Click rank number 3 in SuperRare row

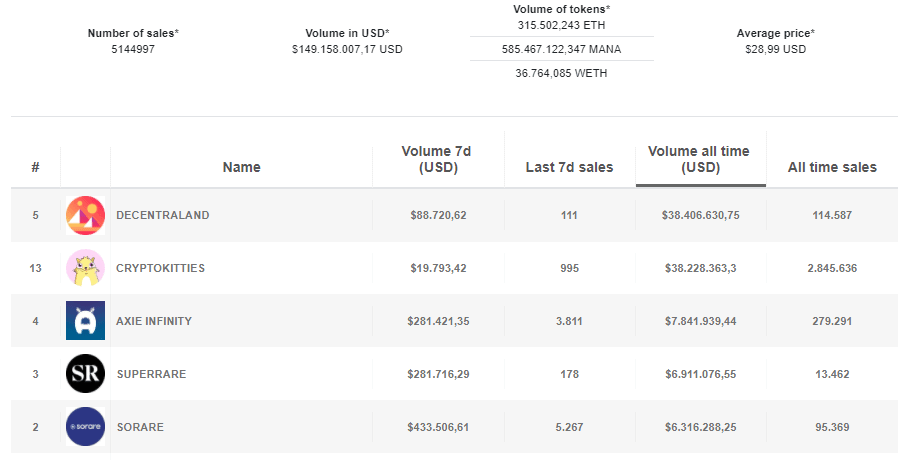pyautogui.click(x=35, y=374)
